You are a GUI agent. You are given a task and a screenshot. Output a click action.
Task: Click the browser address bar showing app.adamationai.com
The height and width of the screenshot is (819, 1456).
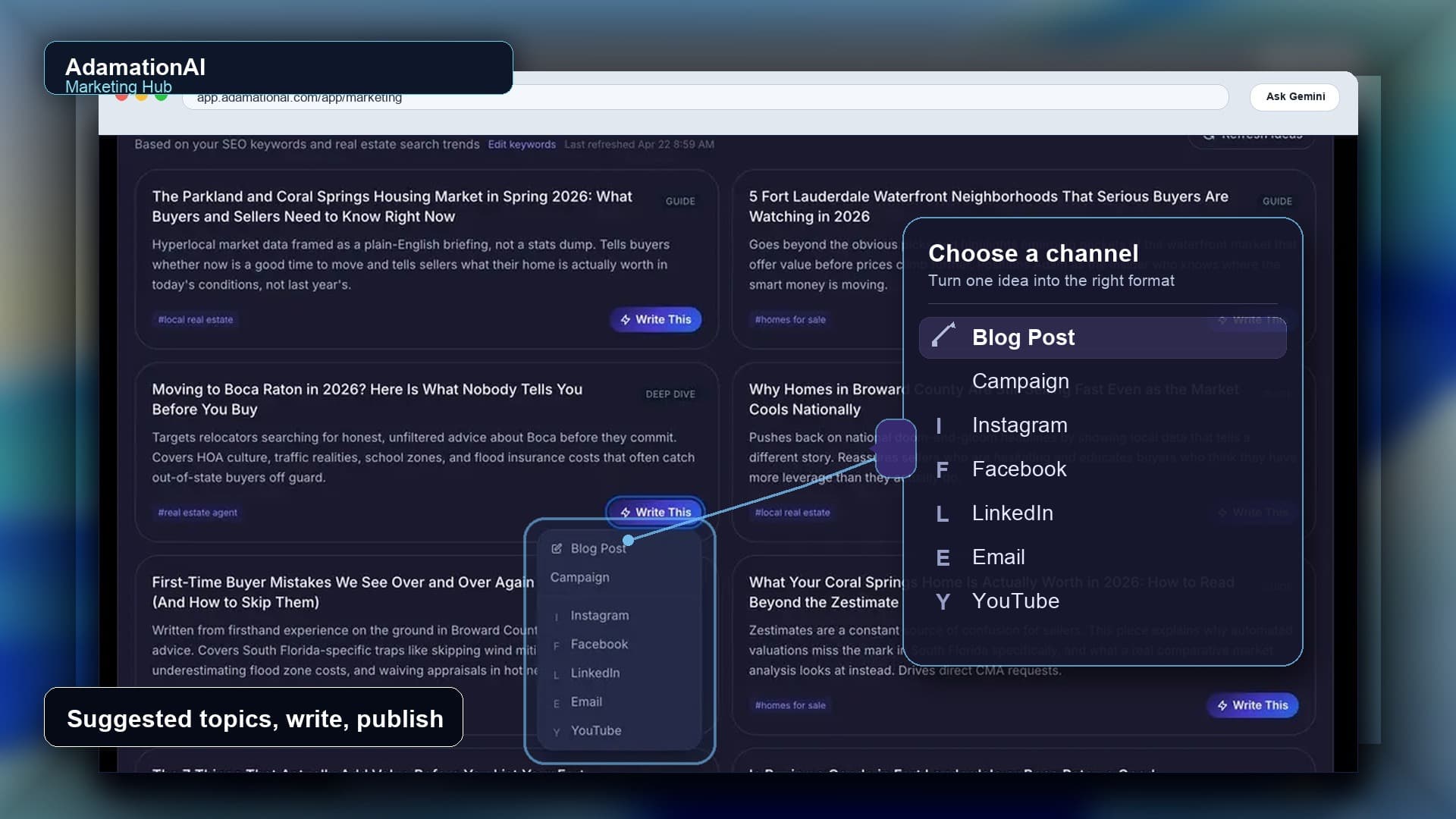(705, 97)
